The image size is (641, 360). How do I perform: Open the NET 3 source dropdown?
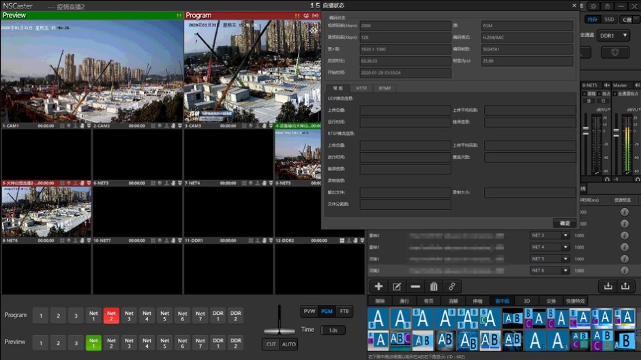pyautogui.click(x=549, y=235)
